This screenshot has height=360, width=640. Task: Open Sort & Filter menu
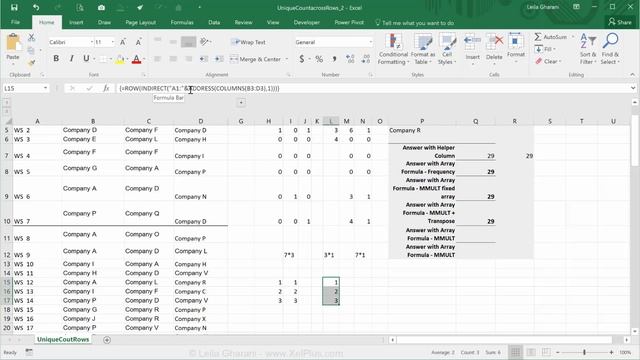(x=588, y=49)
